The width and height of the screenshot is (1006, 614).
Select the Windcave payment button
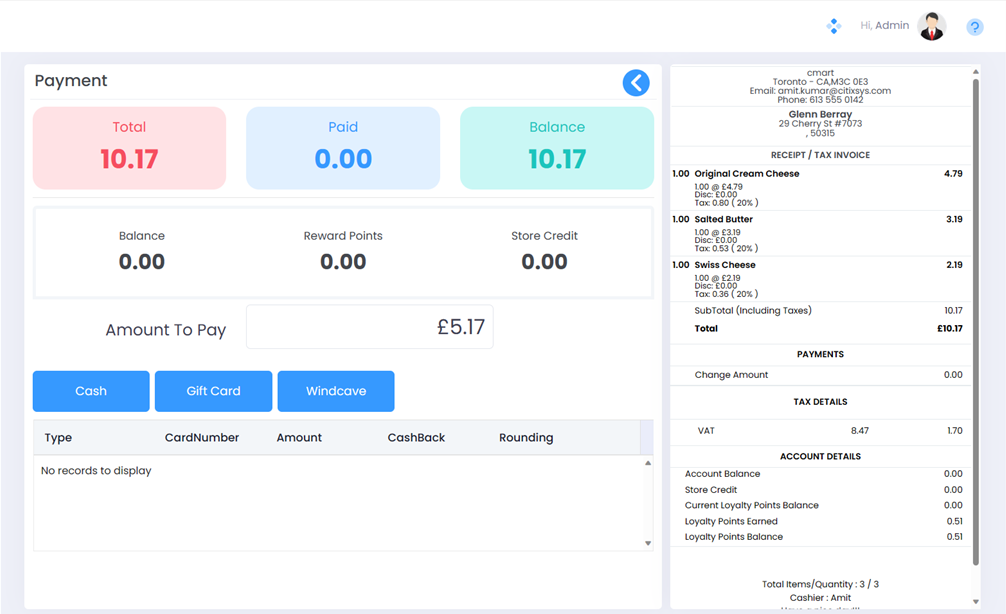coord(336,391)
